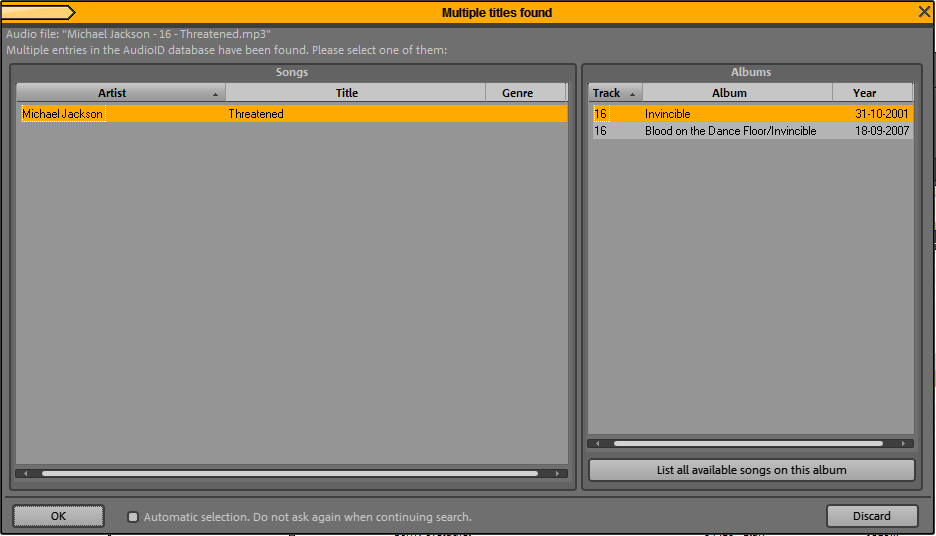
Task: Sort albums by Track column header
Action: coord(615,93)
